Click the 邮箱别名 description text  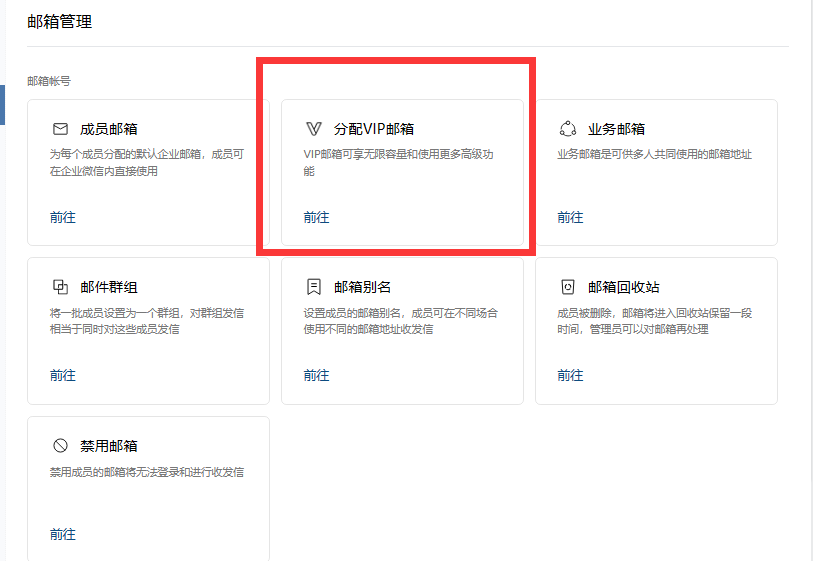click(x=400, y=321)
